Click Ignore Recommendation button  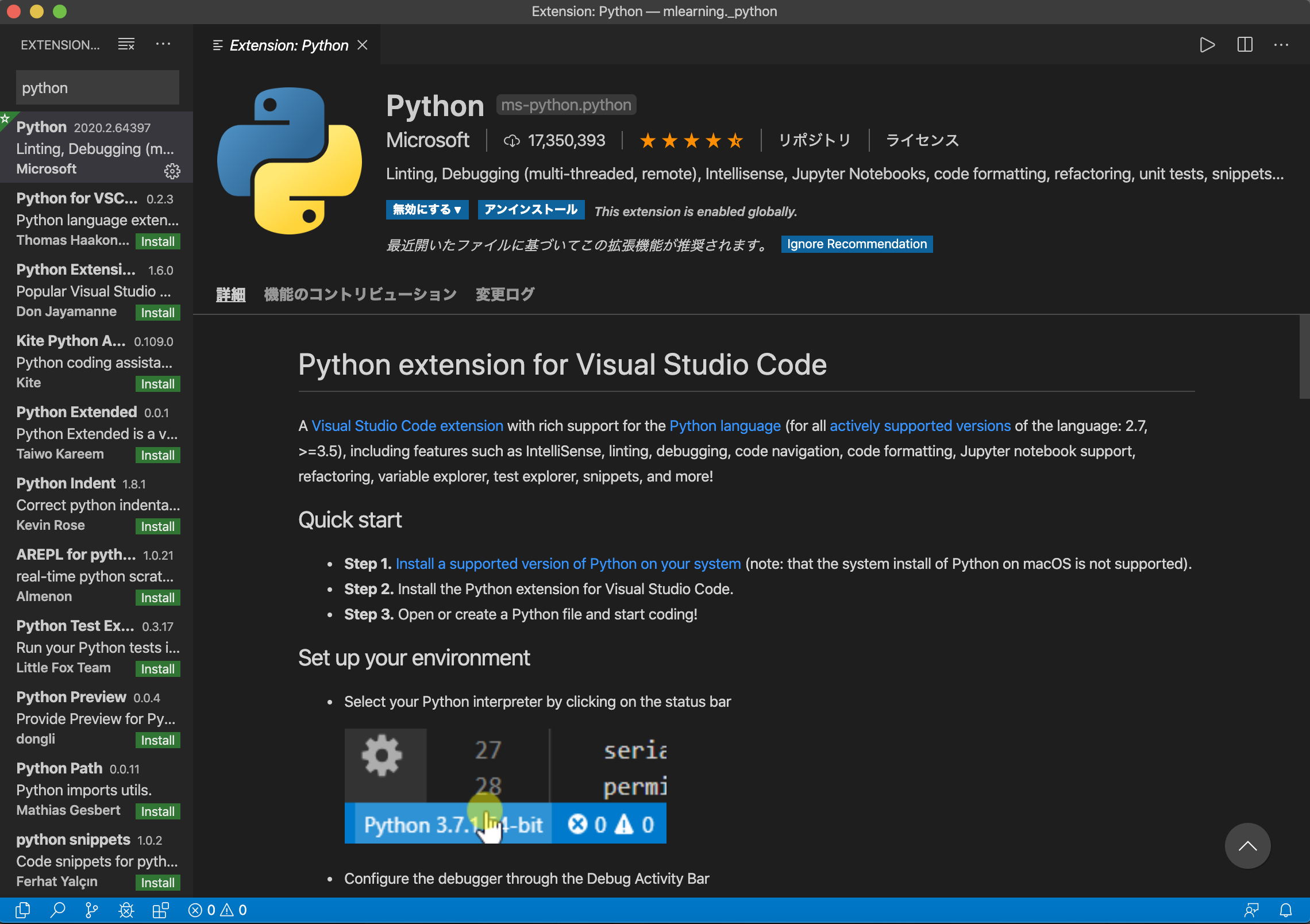[x=857, y=244]
